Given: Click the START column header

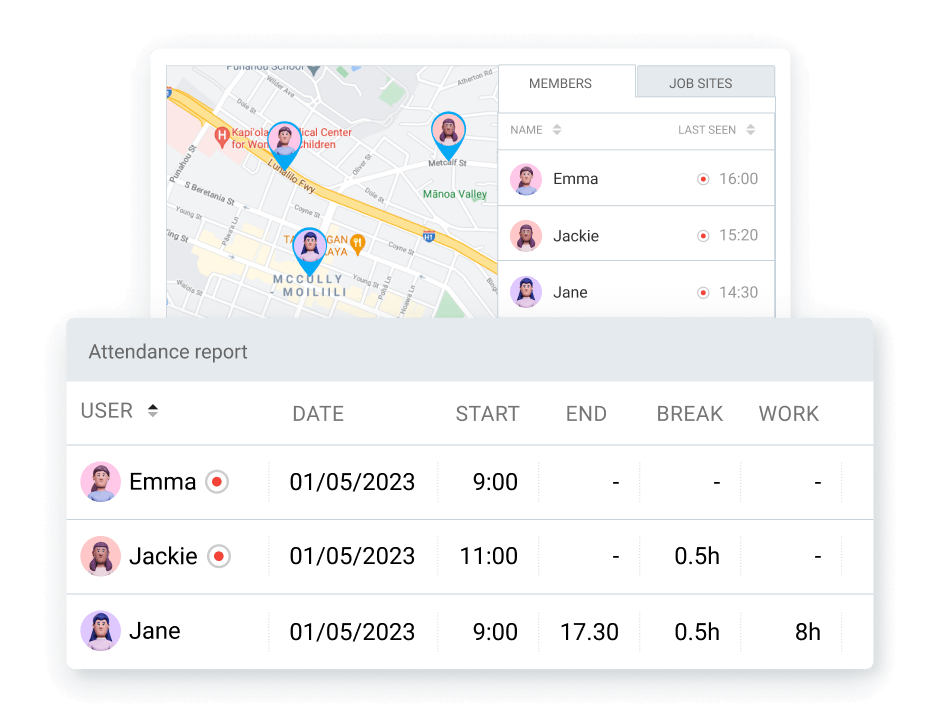Looking at the screenshot, I should (487, 414).
